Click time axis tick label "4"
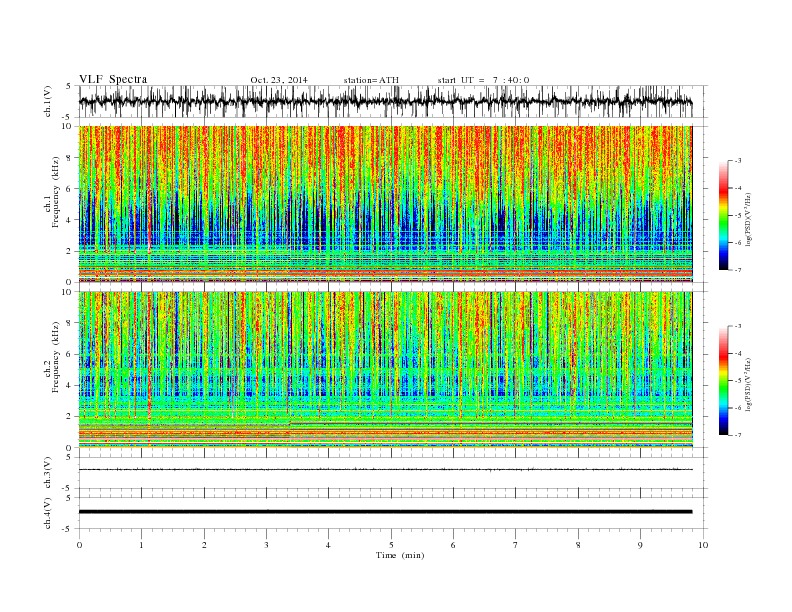This screenshot has height=612, width=792. click(x=329, y=545)
